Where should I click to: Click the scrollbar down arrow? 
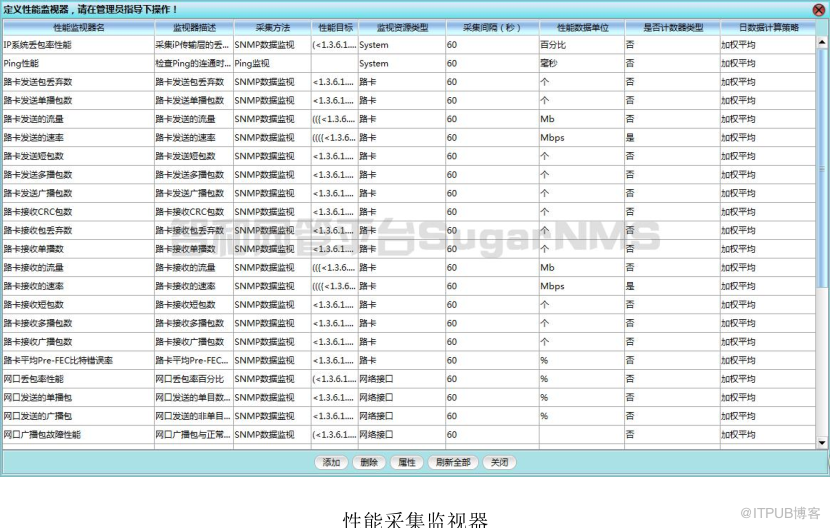pos(822,442)
